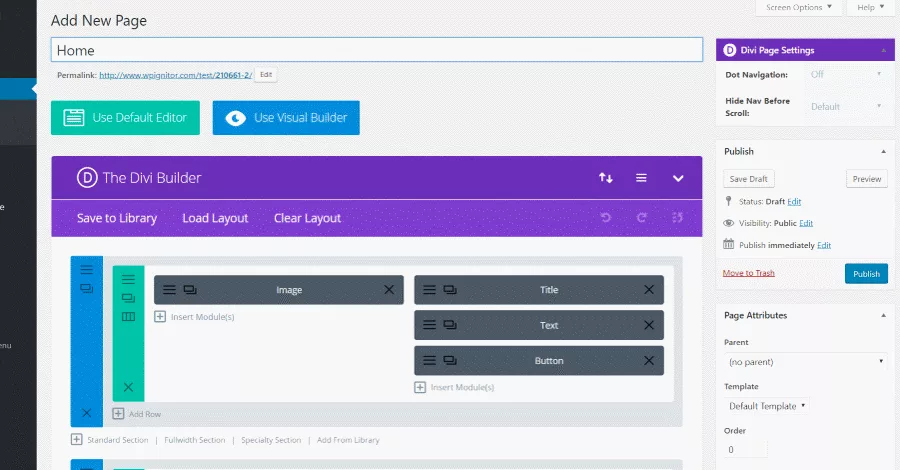The image size is (900, 470).
Task: Switch to Use Default Editor
Action: 125,118
